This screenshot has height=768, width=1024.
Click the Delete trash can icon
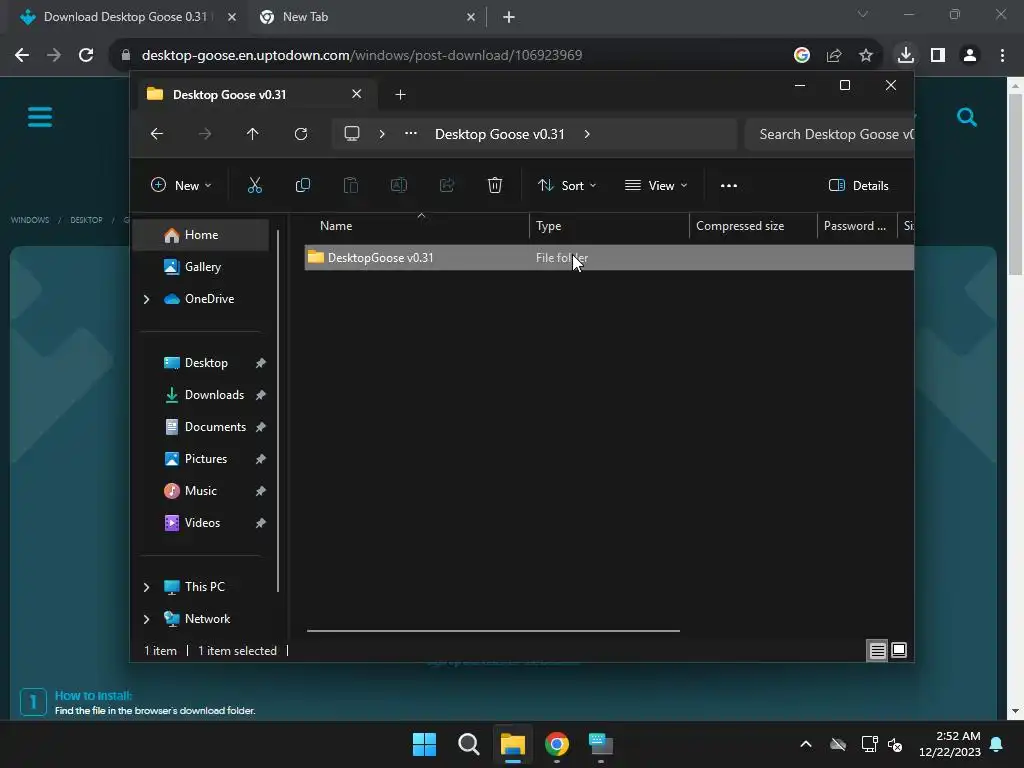(x=495, y=185)
